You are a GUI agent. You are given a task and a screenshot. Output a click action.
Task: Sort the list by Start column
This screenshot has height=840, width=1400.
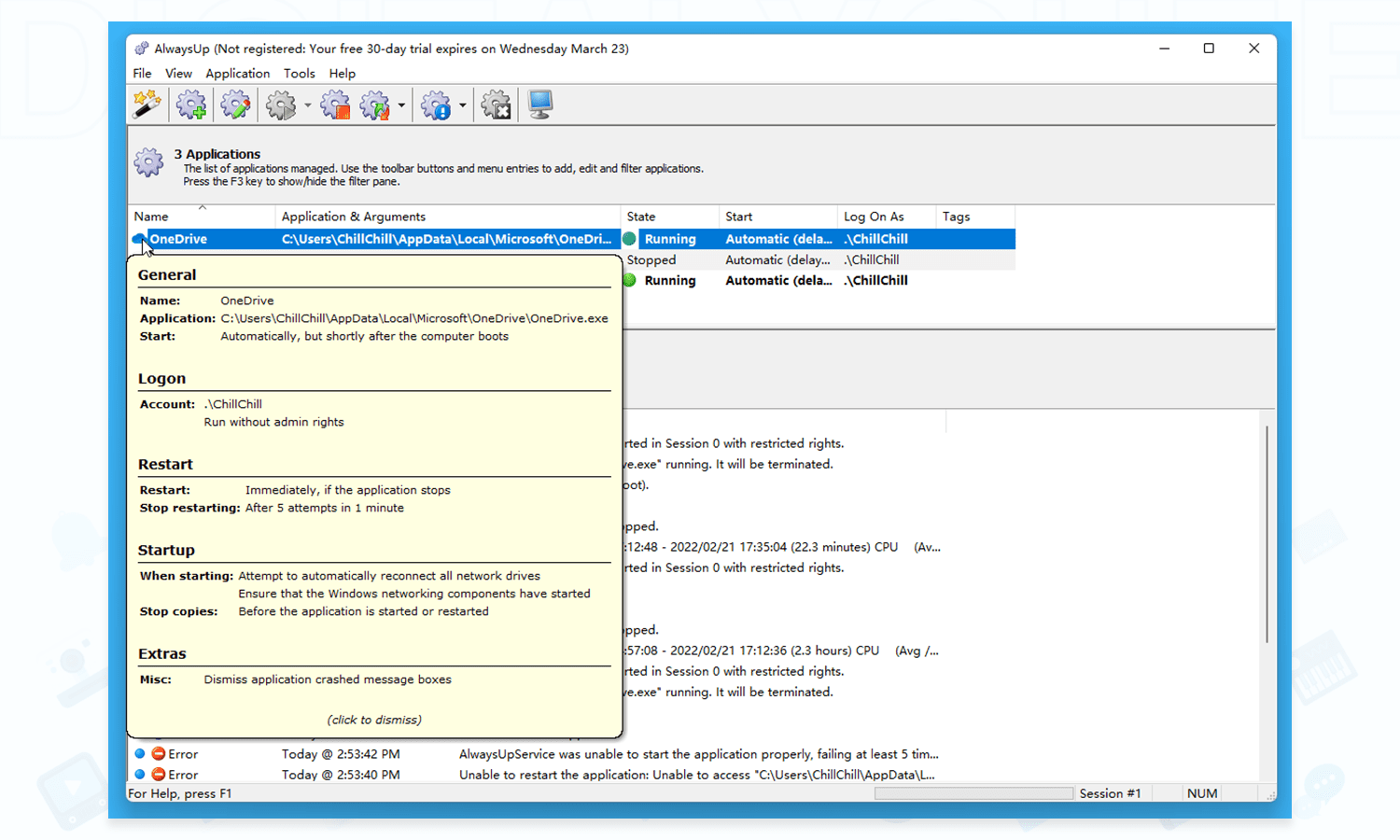tap(778, 217)
